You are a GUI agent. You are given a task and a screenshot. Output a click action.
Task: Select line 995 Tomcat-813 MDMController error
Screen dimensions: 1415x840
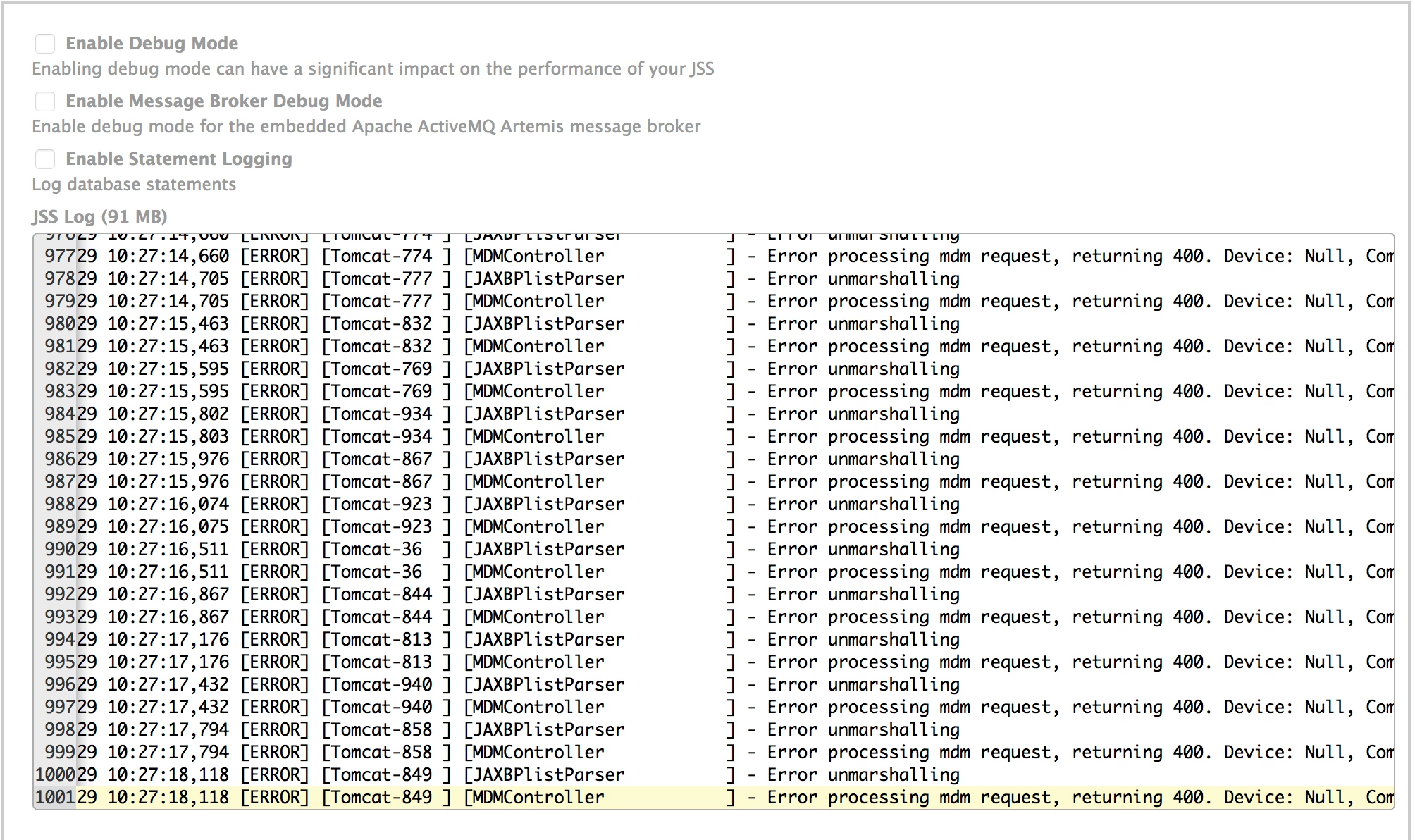(714, 662)
